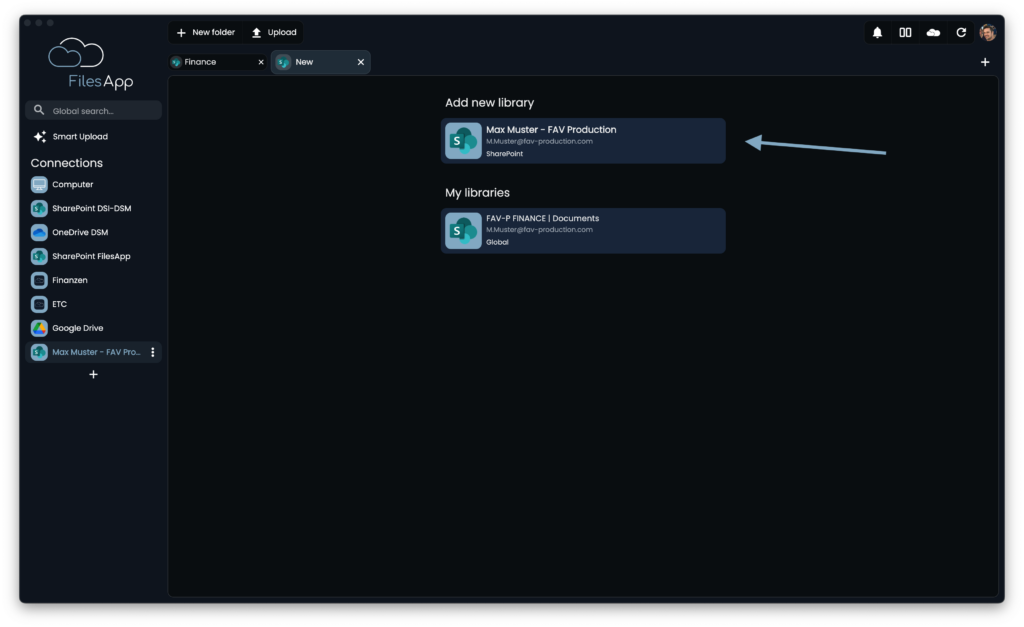Refresh using the reload icon
Image resolution: width=1024 pixels, height=627 pixels.
[x=961, y=33]
